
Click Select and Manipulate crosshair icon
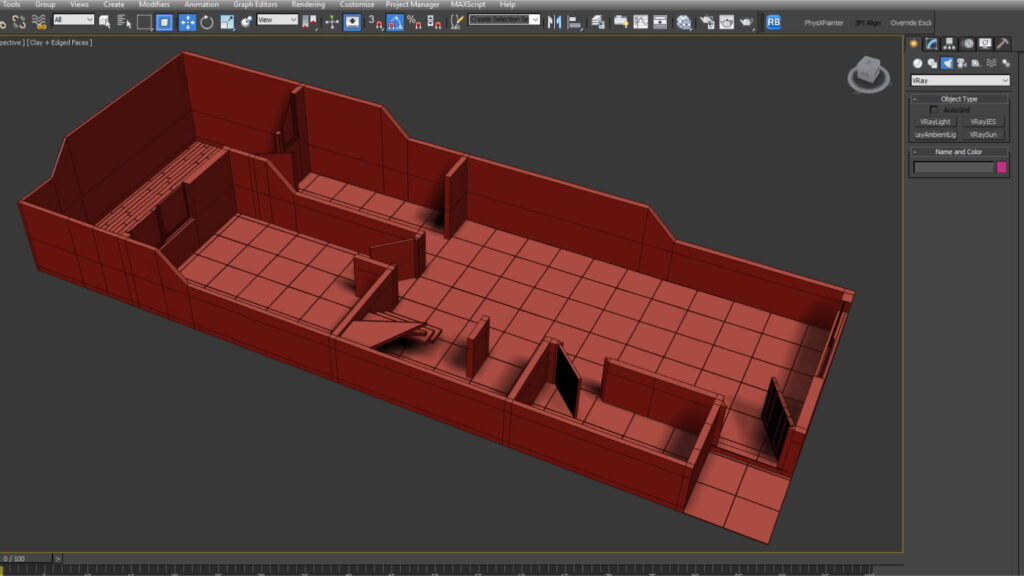pyautogui.click(x=332, y=22)
